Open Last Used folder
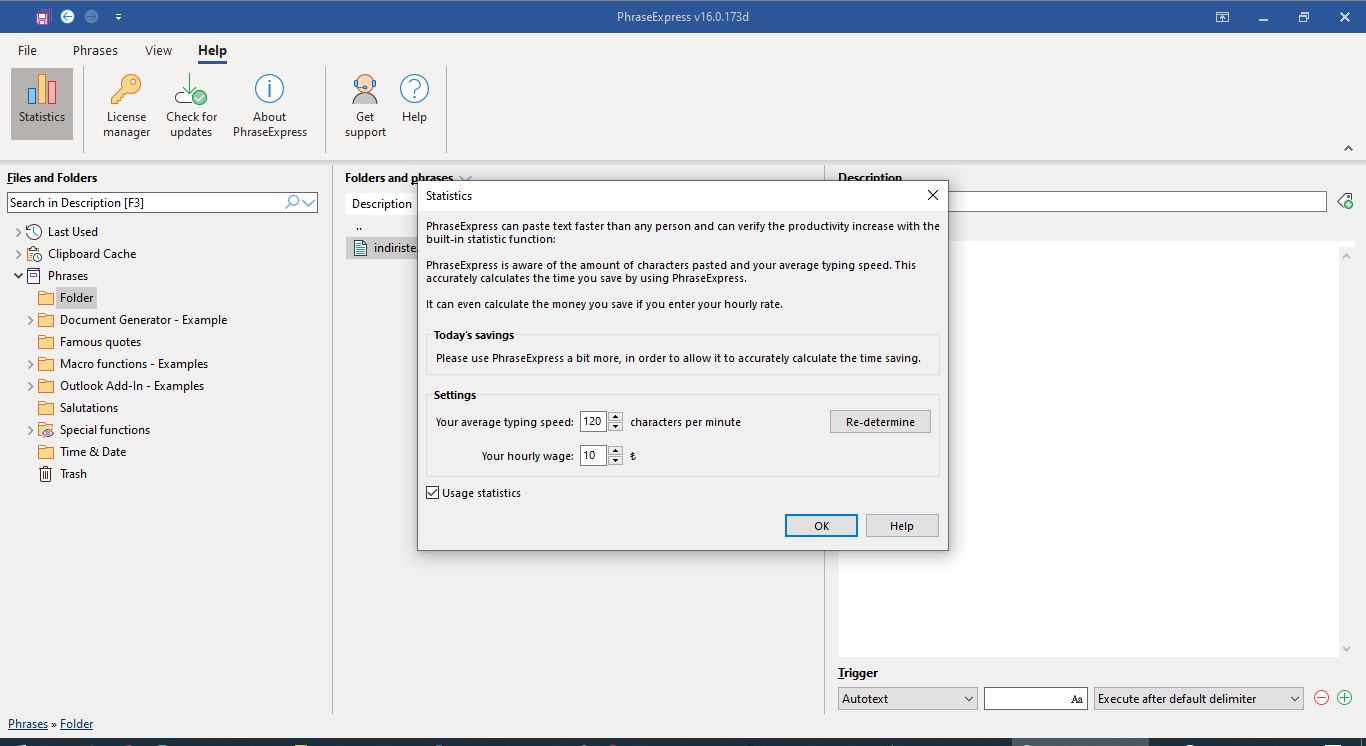1366x746 pixels. click(x=73, y=232)
